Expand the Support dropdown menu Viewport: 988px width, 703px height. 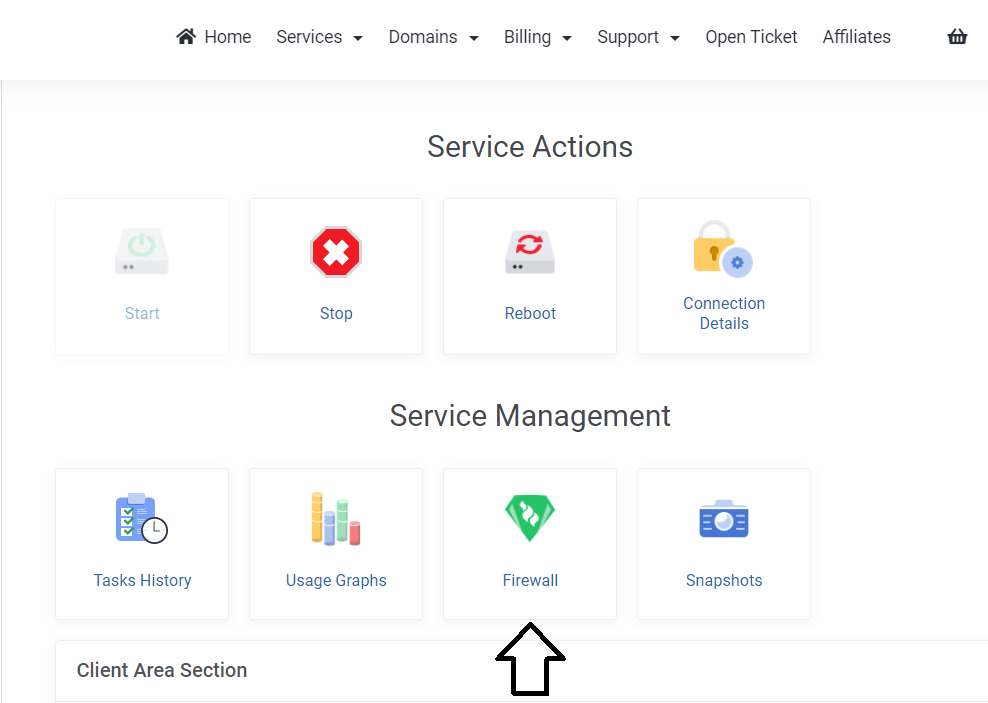pos(638,37)
